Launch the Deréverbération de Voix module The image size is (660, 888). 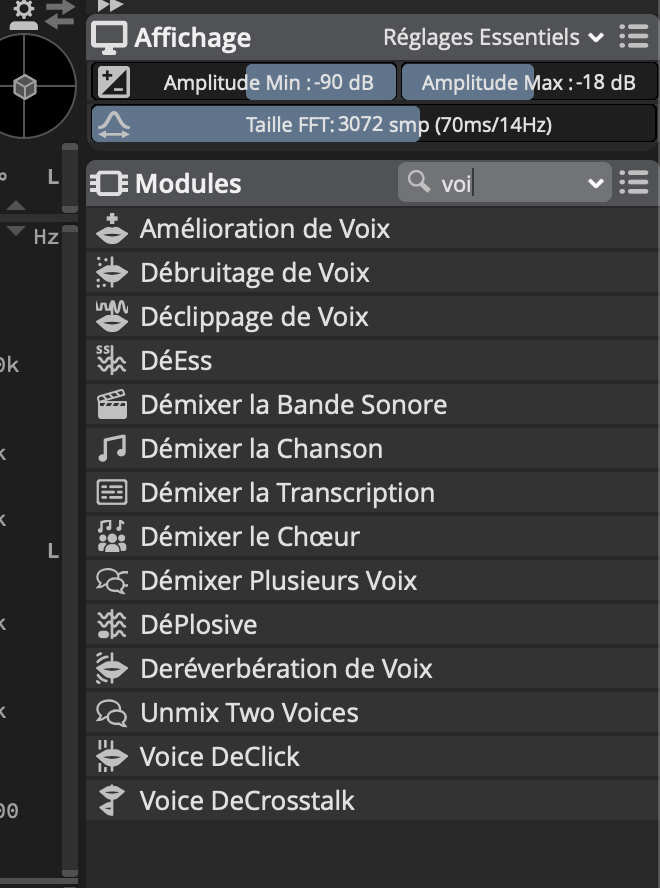372,668
